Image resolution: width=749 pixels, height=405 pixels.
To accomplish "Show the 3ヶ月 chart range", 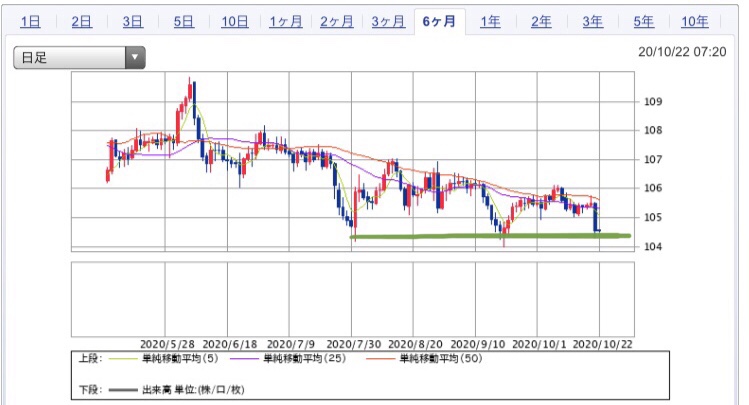I will 388,21.
